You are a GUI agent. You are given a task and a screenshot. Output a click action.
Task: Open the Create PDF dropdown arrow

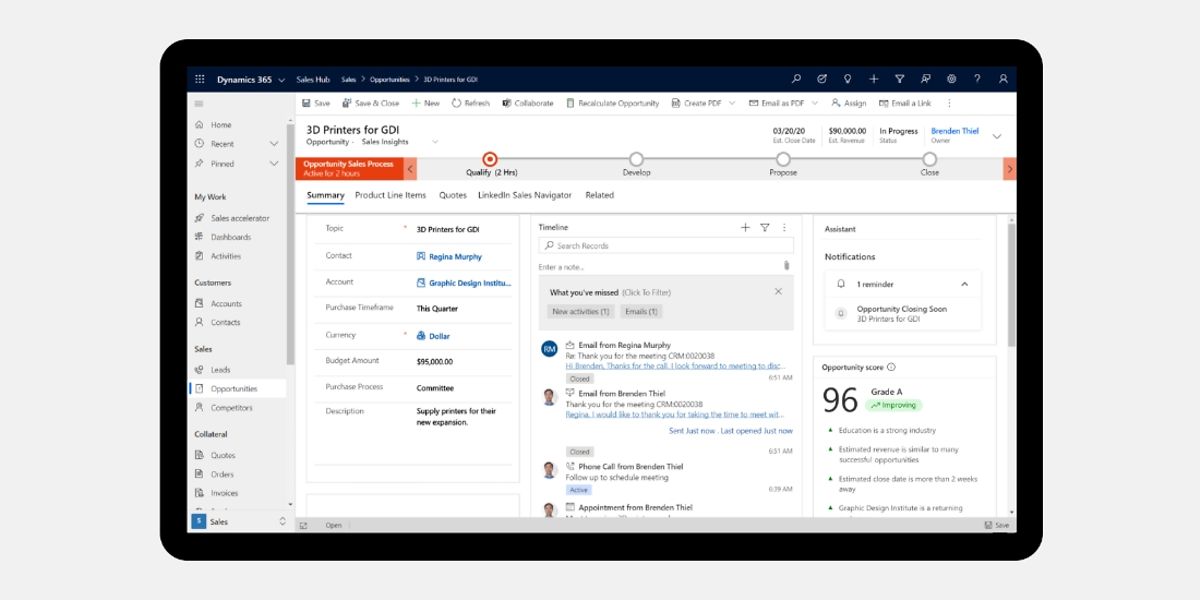(732, 103)
